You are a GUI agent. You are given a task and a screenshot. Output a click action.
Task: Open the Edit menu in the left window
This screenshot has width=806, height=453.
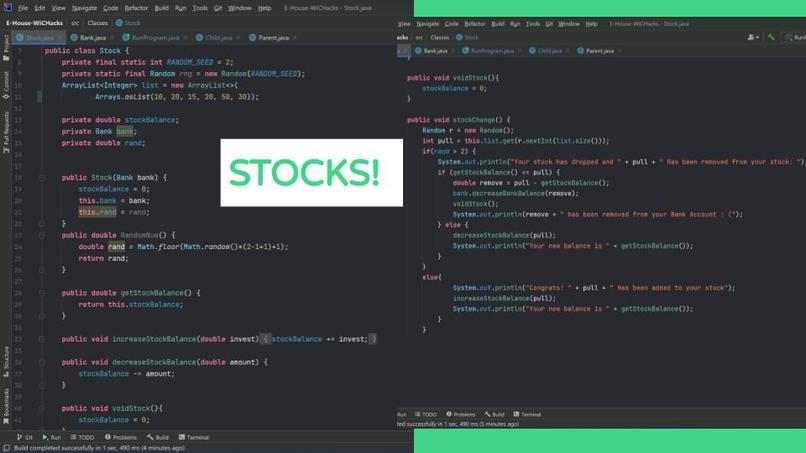[40, 8]
